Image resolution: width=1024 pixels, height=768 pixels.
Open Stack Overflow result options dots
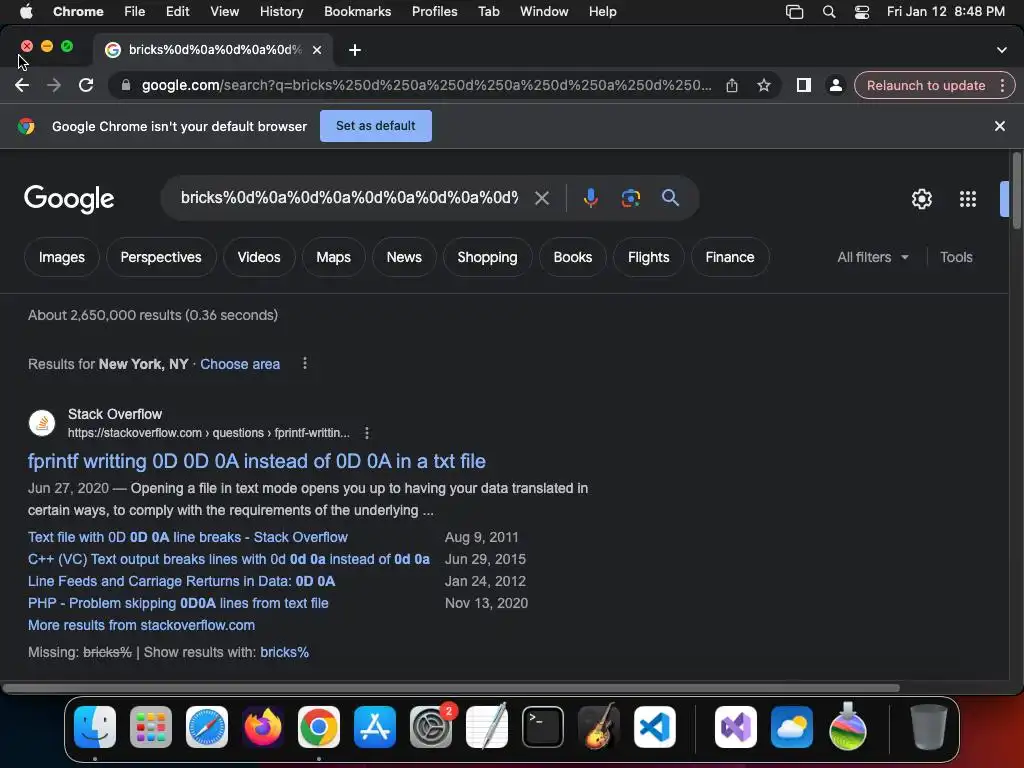(367, 433)
